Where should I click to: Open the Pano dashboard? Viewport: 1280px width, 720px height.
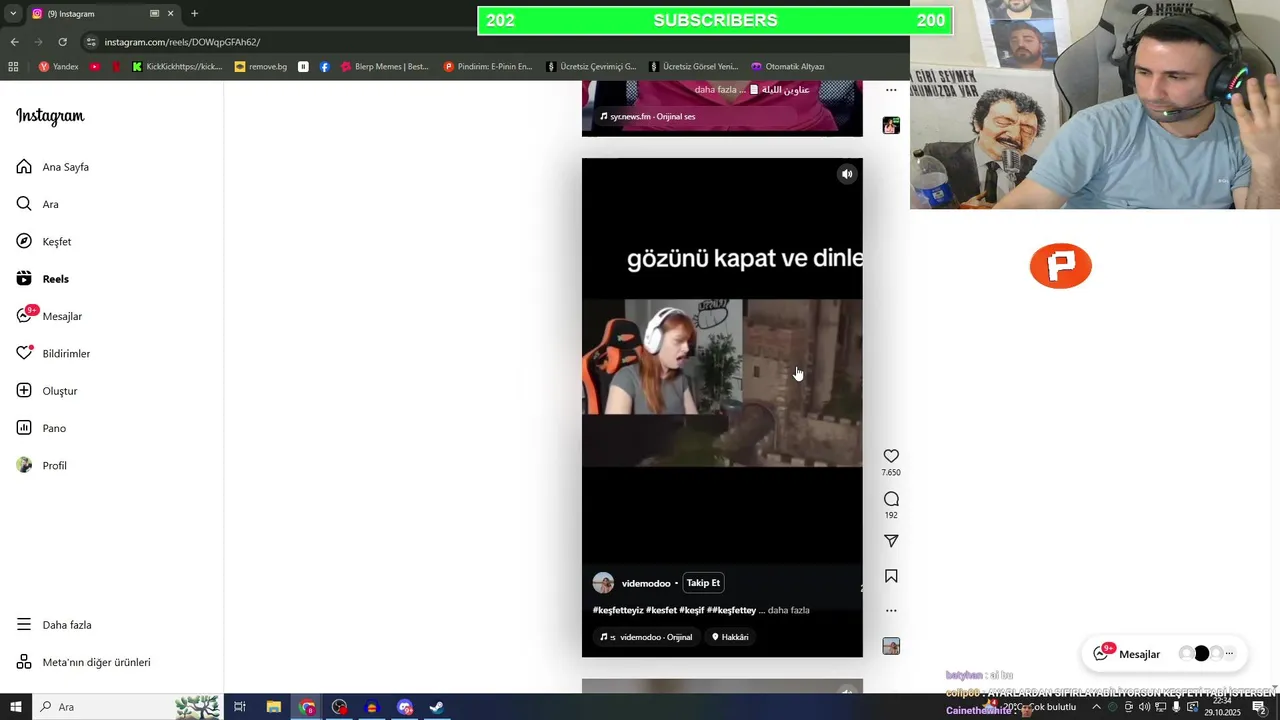[x=41, y=428]
